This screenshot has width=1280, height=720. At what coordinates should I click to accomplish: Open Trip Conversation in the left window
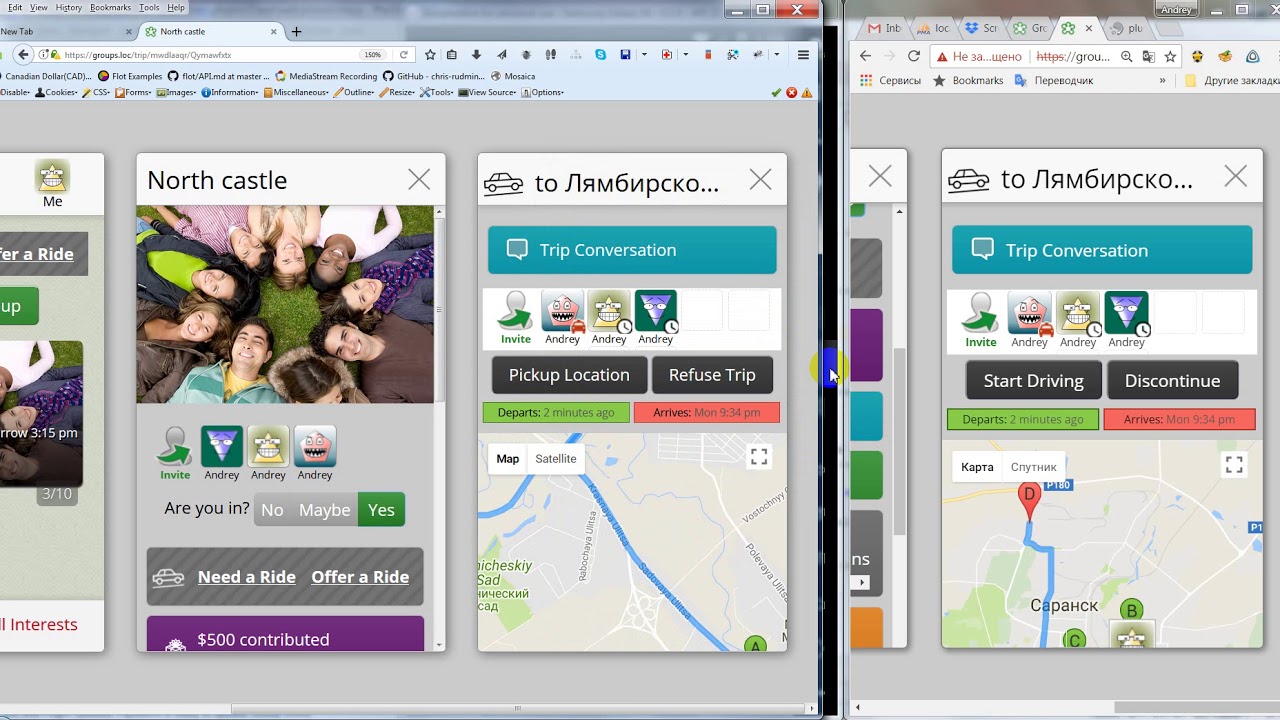[x=632, y=250]
